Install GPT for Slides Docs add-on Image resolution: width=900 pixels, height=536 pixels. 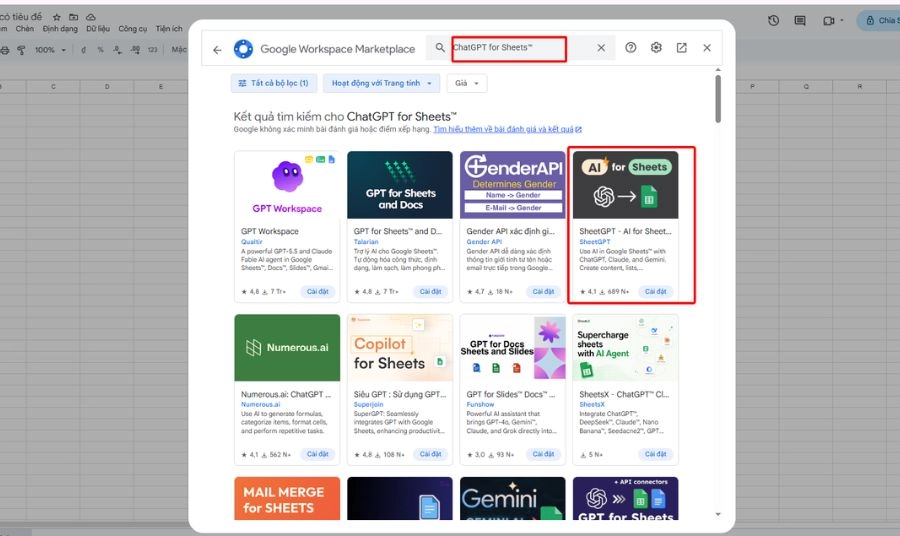(543, 454)
